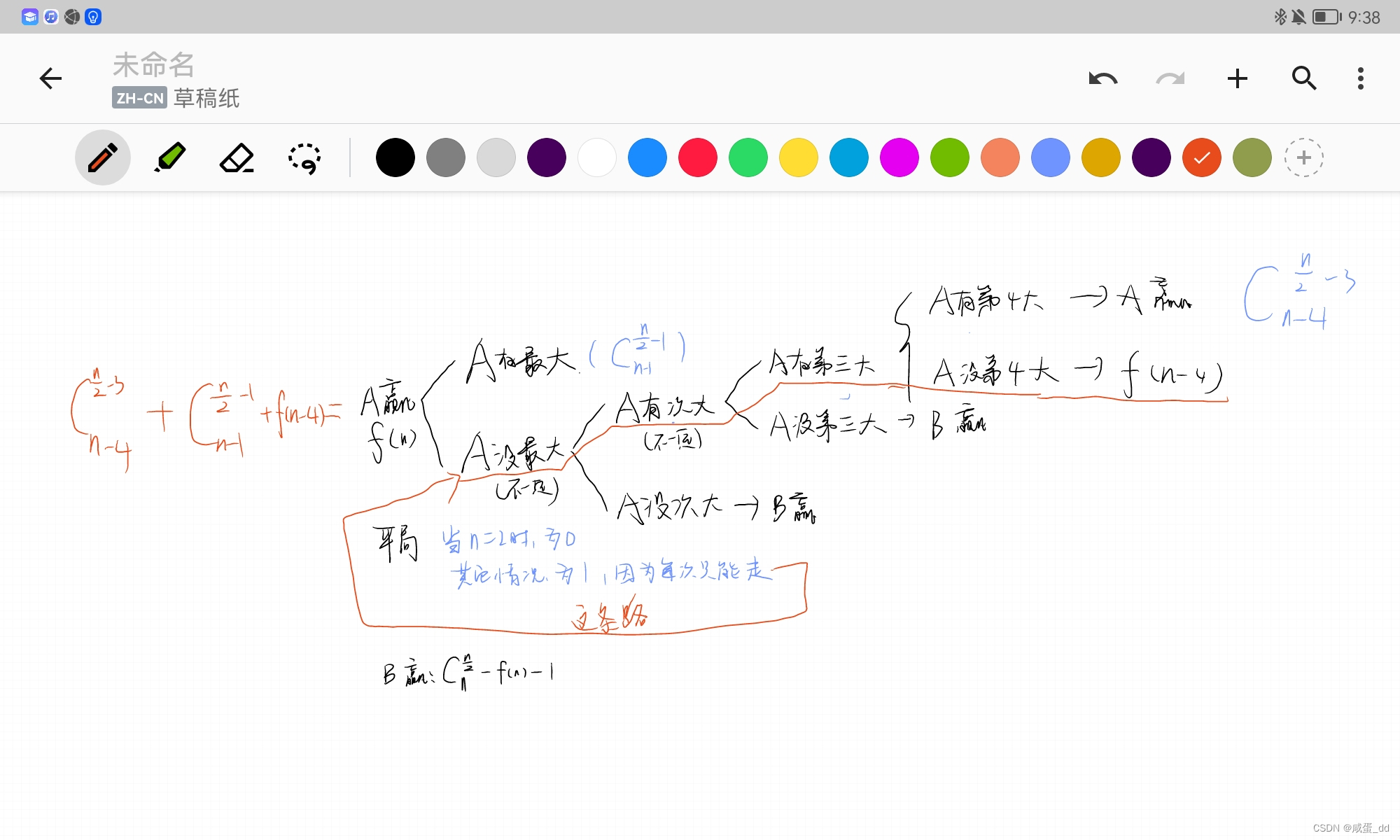Add a custom color with dashed plus
Image resolution: width=1400 pixels, height=840 pixels.
1303,157
